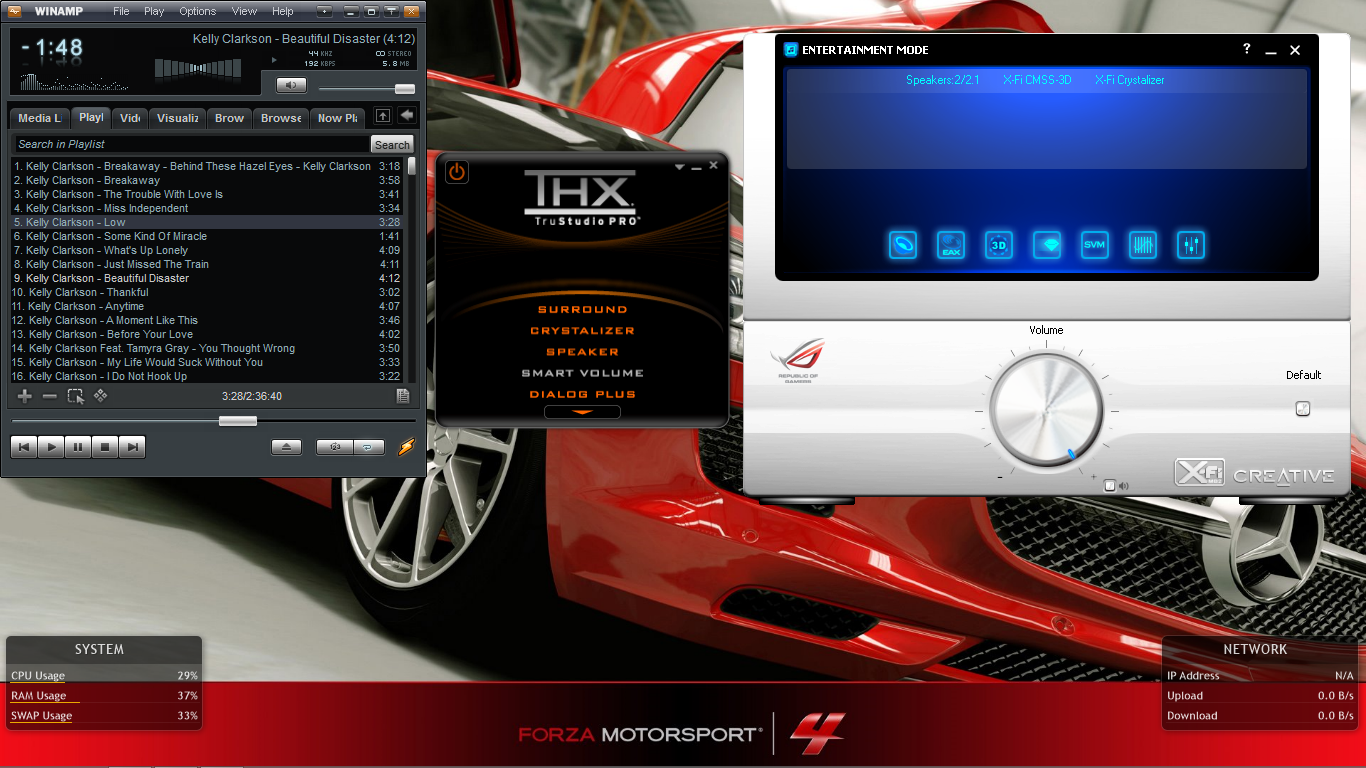Toggle repeat in Winamp

(x=368, y=447)
